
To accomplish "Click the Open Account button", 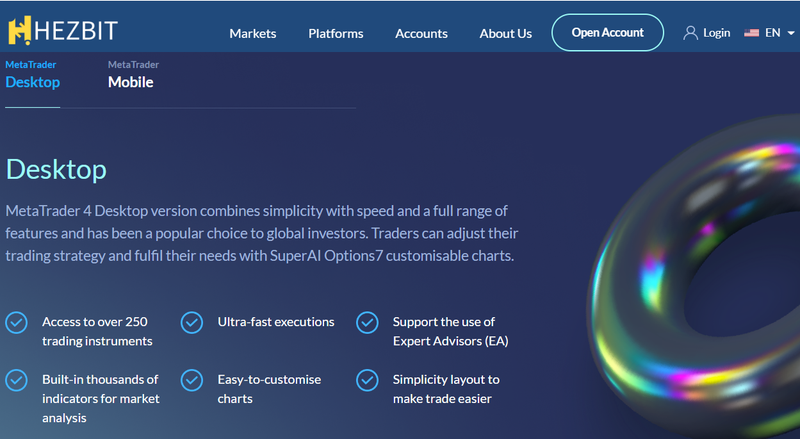I will (608, 33).
